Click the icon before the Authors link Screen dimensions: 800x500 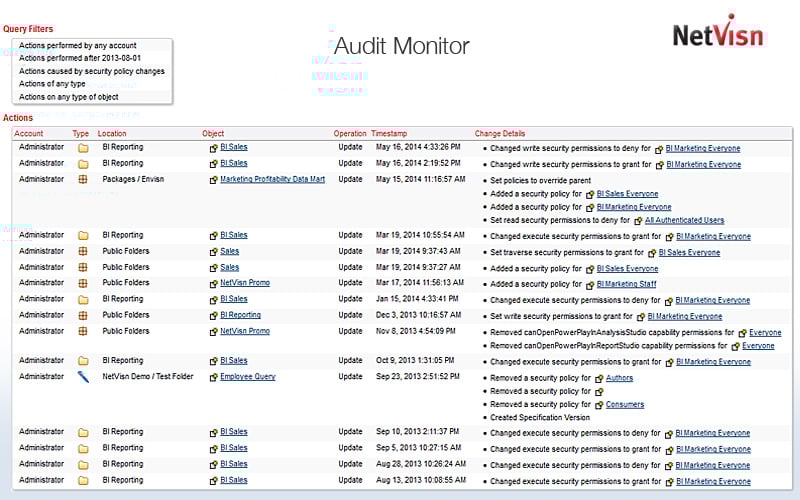[x=599, y=378]
